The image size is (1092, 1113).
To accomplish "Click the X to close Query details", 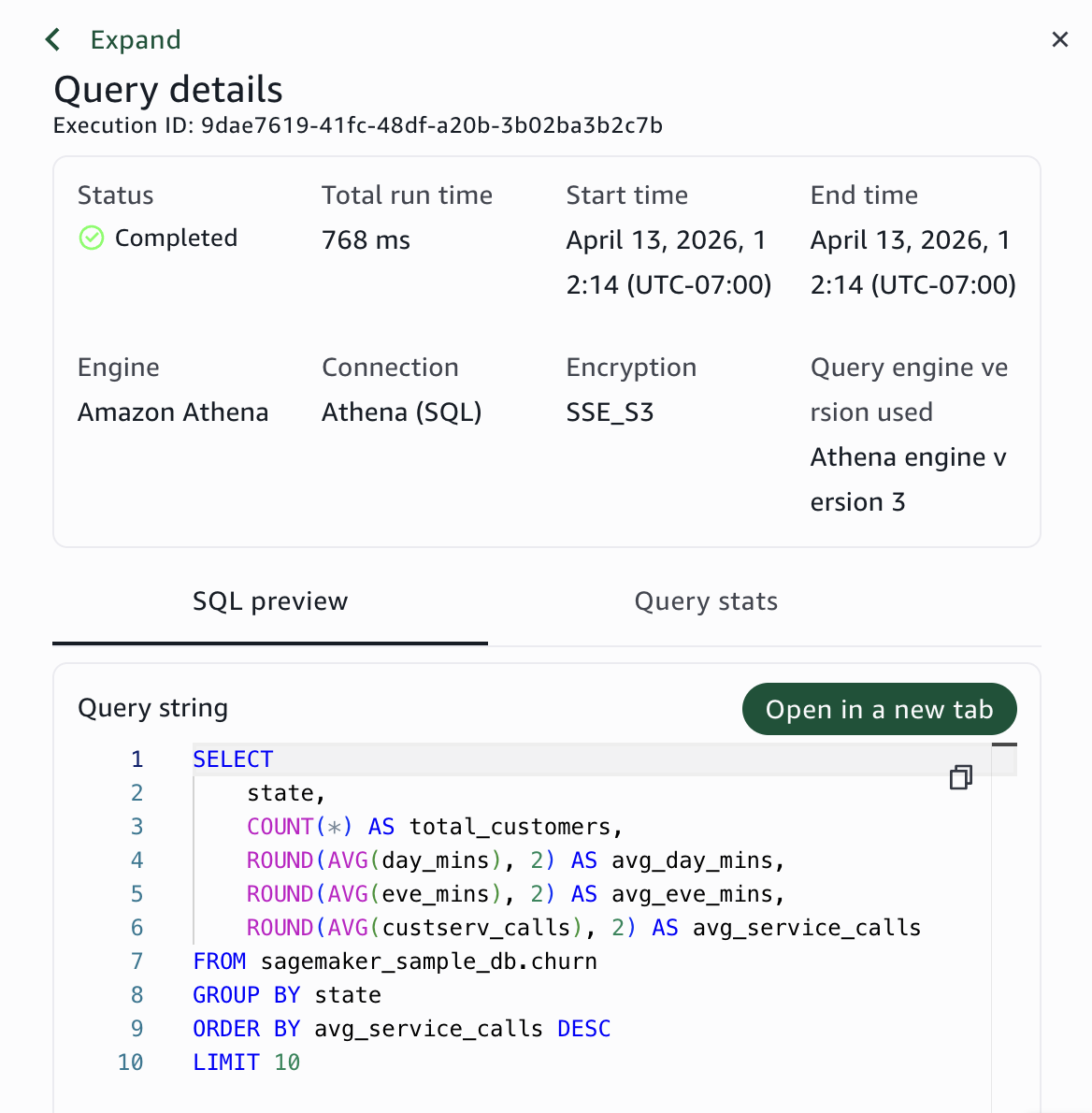I will click(x=1059, y=39).
